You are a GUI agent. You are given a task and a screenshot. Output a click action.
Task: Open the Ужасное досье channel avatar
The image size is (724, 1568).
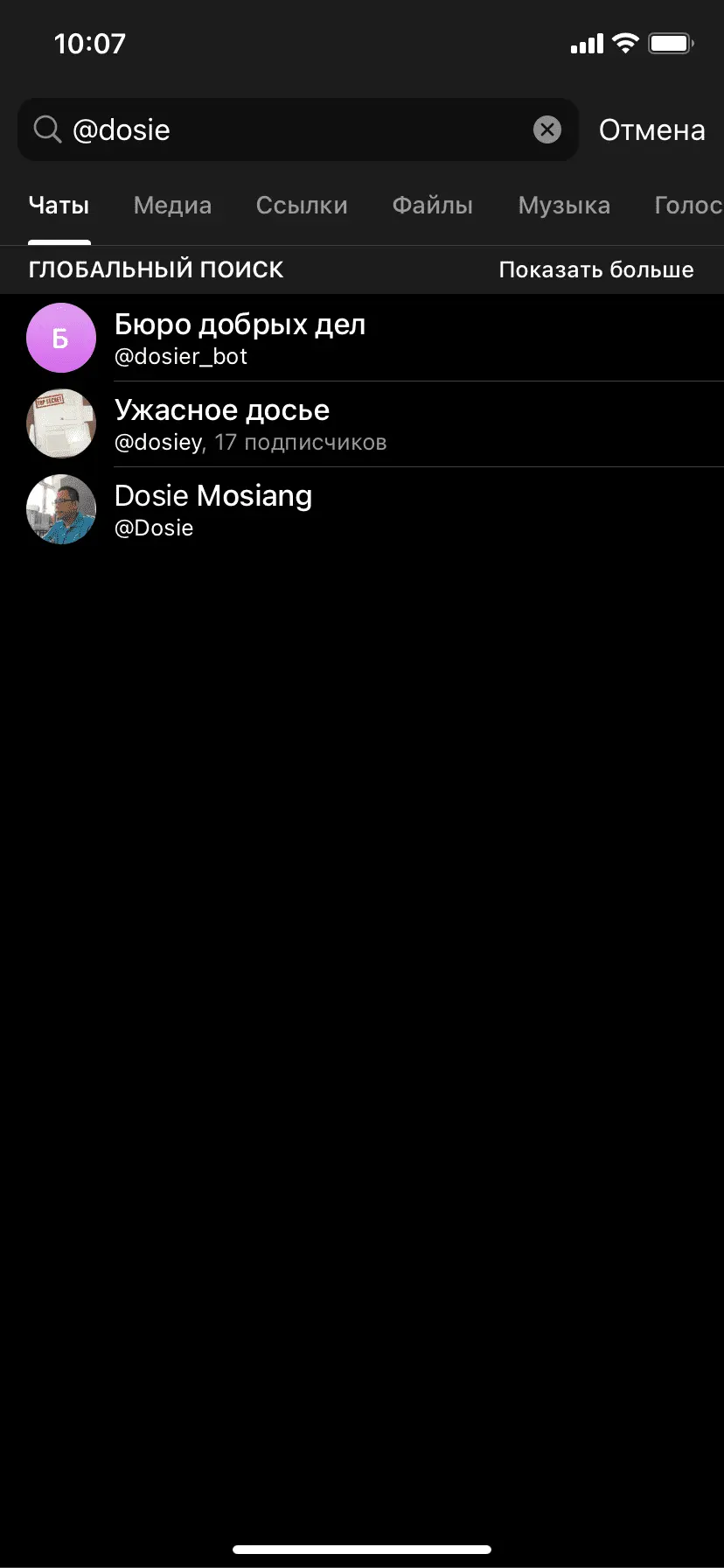pos(61,423)
